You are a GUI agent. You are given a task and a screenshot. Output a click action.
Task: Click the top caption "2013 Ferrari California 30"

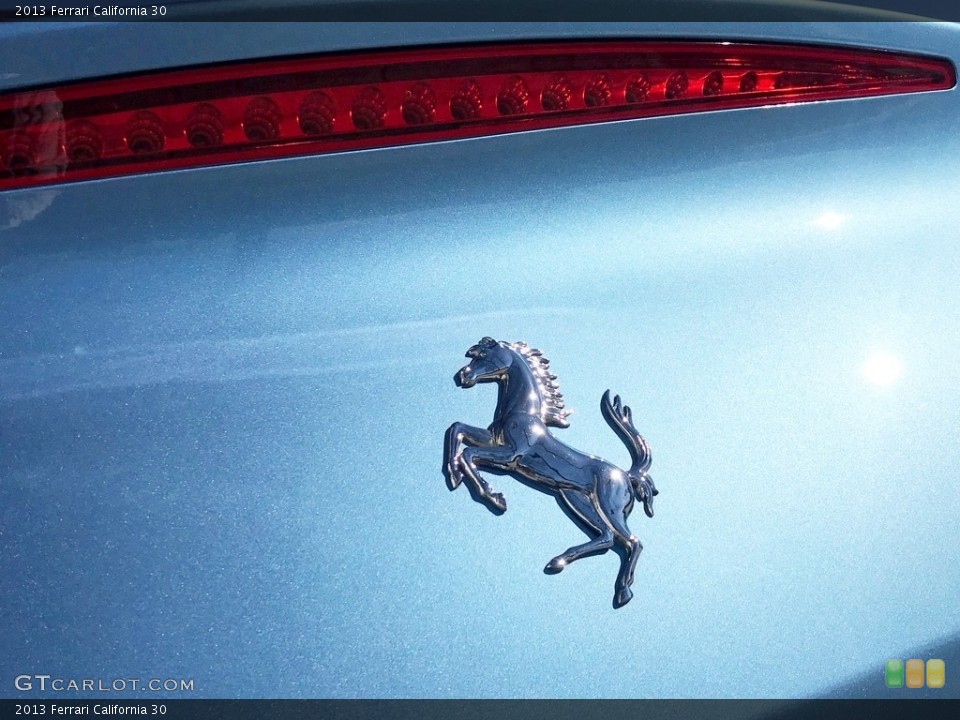(x=91, y=10)
